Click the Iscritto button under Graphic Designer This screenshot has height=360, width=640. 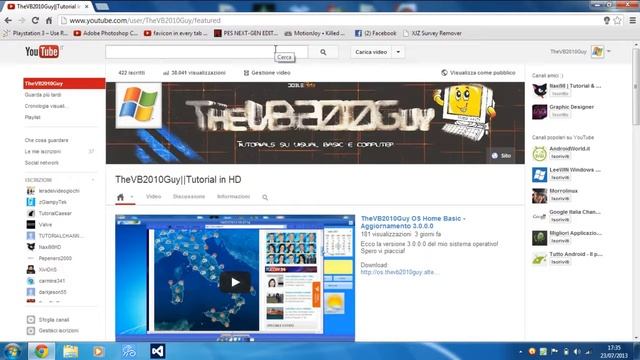pos(560,115)
